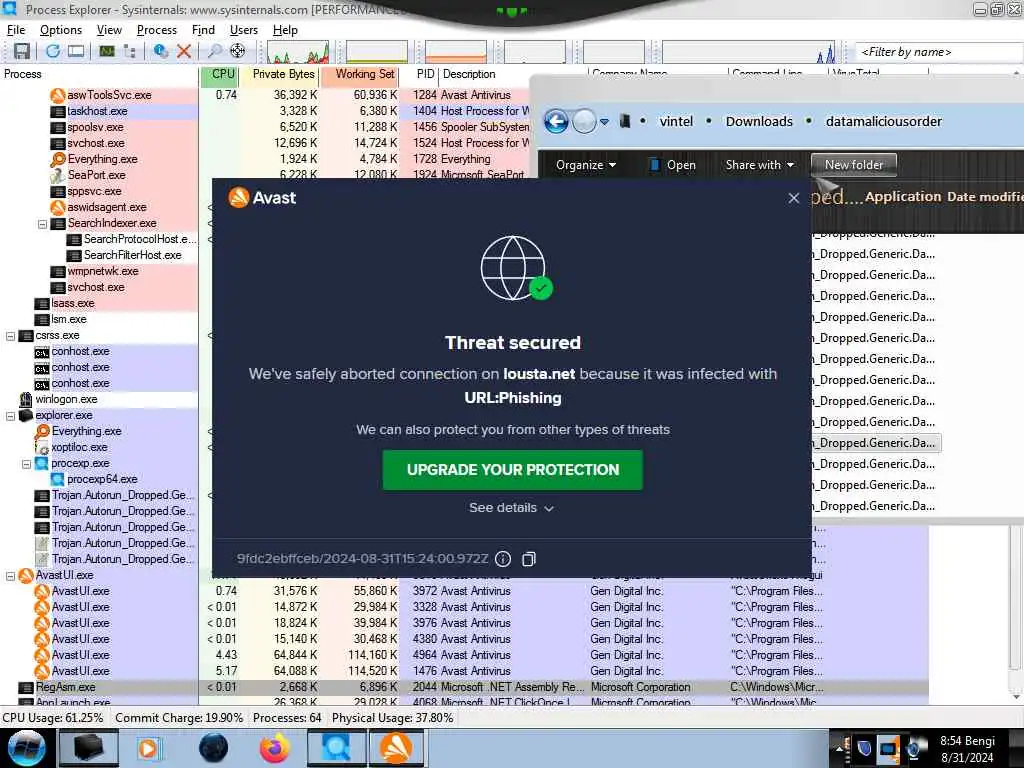Image resolution: width=1024 pixels, height=768 pixels.
Task: Click the vintel breadcrumb in explorer
Action: [x=676, y=121]
